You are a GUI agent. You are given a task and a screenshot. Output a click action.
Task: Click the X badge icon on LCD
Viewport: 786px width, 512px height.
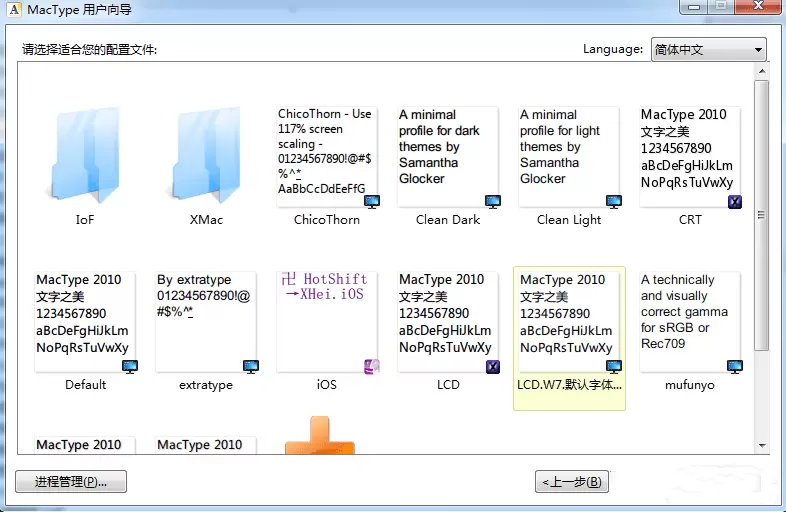[x=493, y=367]
